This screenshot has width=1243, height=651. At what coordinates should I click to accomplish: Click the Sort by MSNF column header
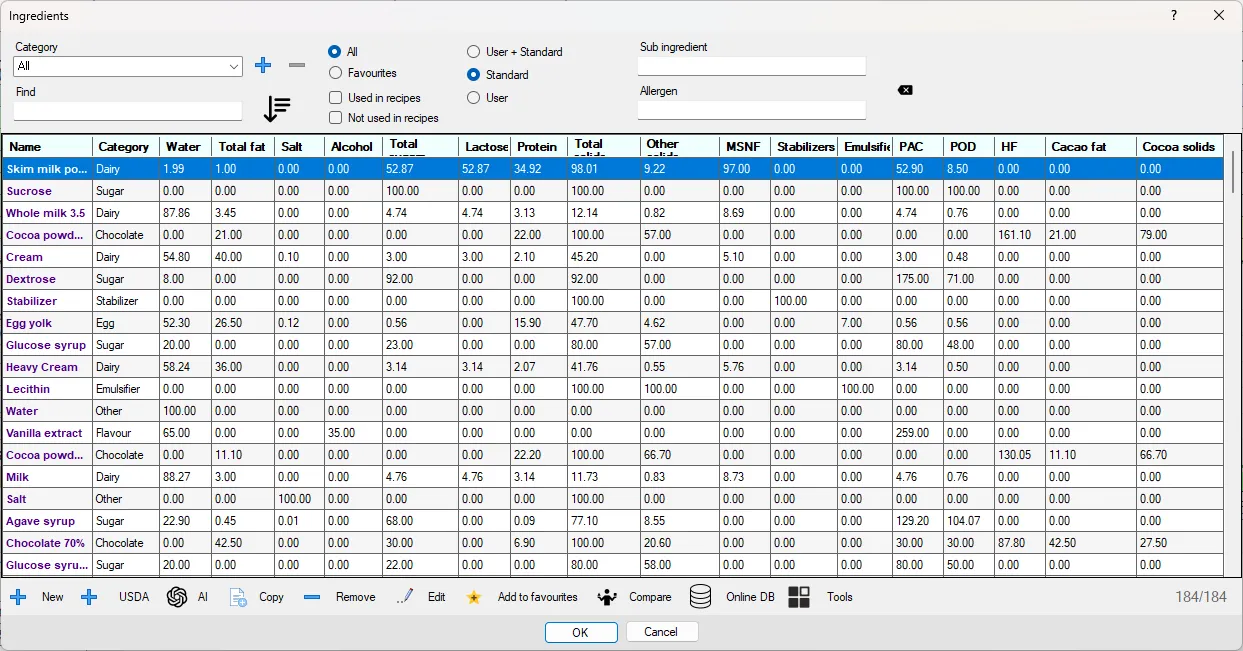pyautogui.click(x=746, y=147)
